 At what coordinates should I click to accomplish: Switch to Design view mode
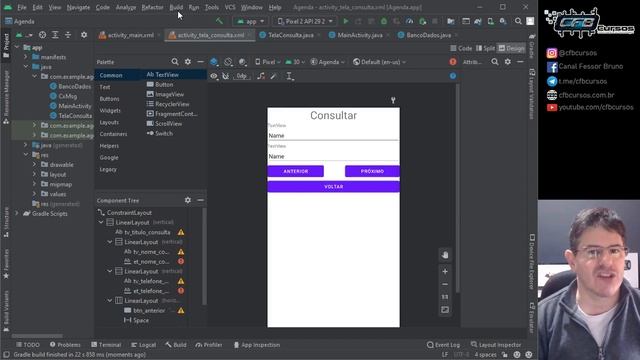coord(511,48)
